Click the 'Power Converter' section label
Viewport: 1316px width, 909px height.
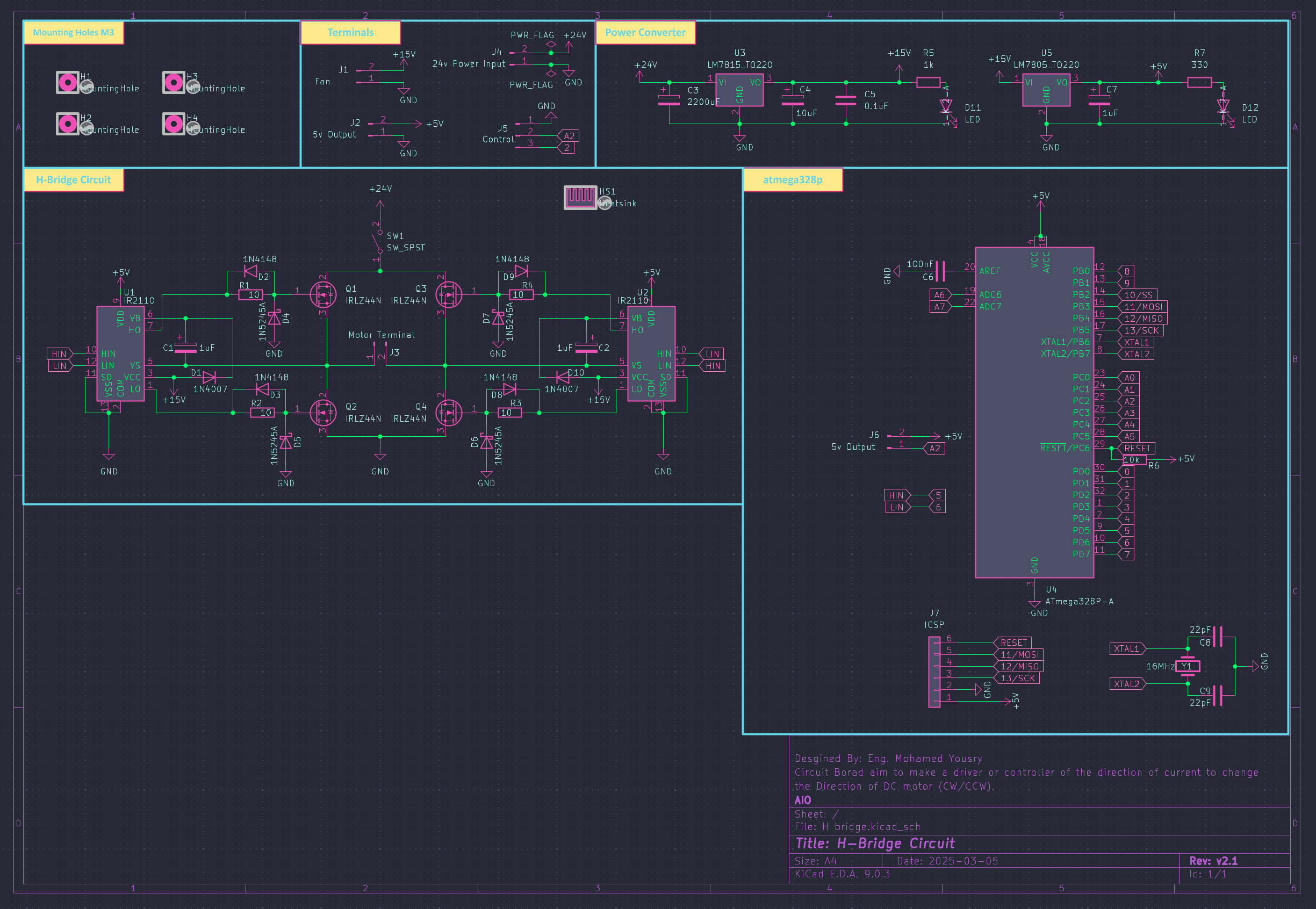[645, 32]
